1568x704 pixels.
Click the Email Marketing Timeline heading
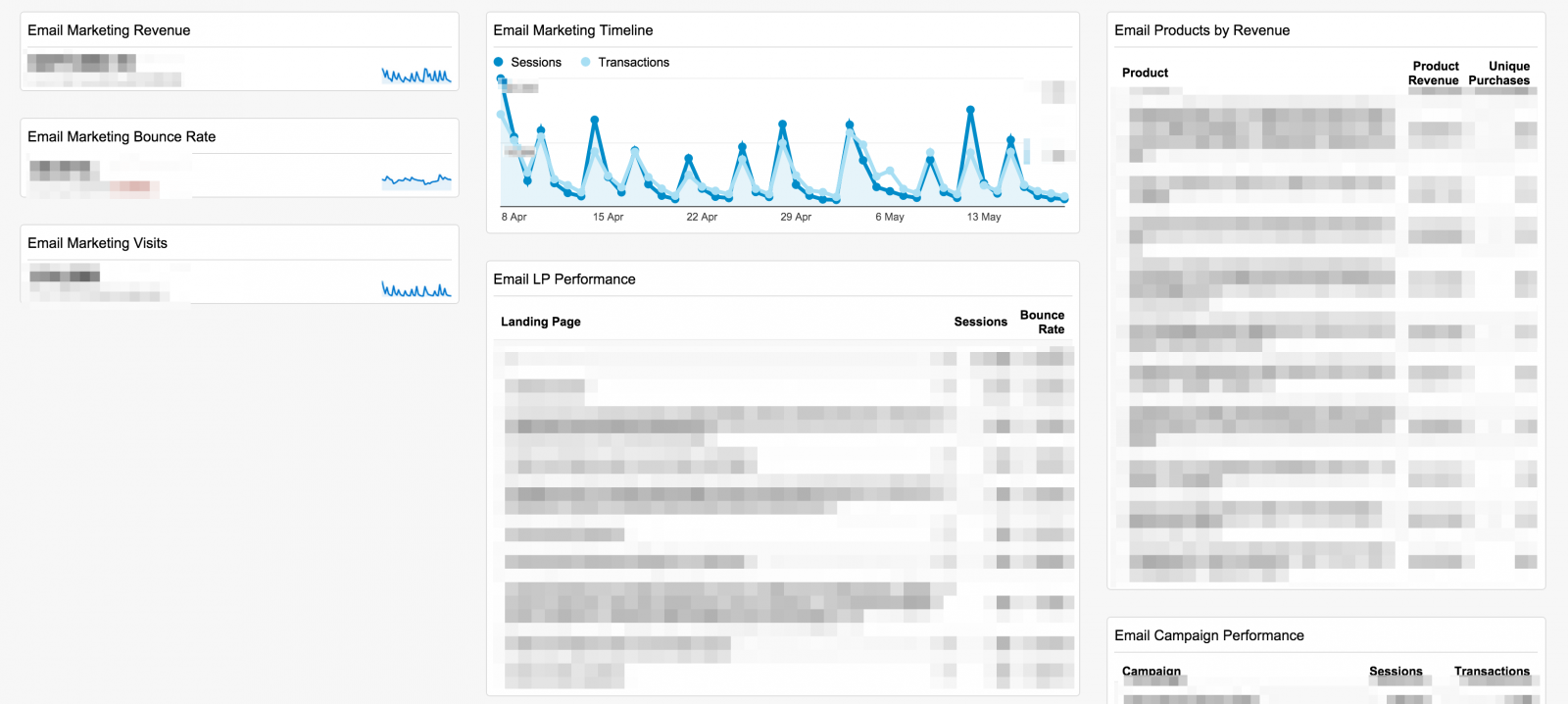pos(573,30)
